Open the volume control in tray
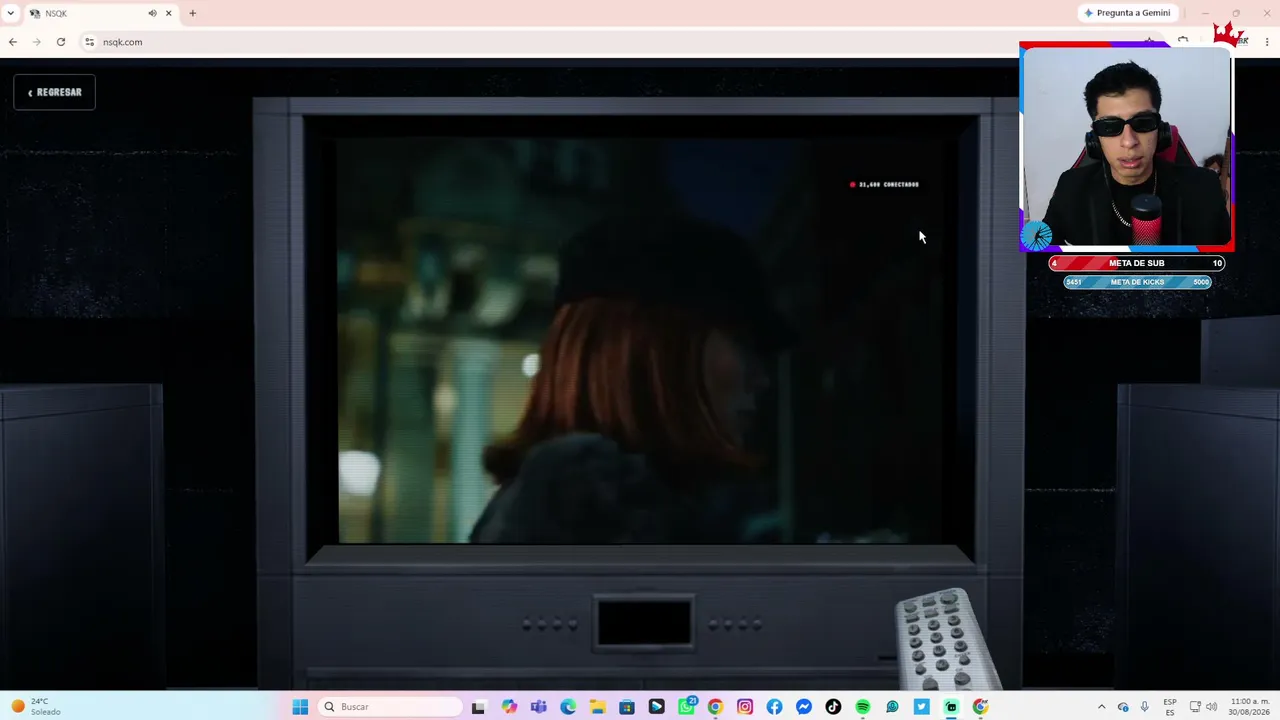The width and height of the screenshot is (1280, 720). [x=1212, y=707]
